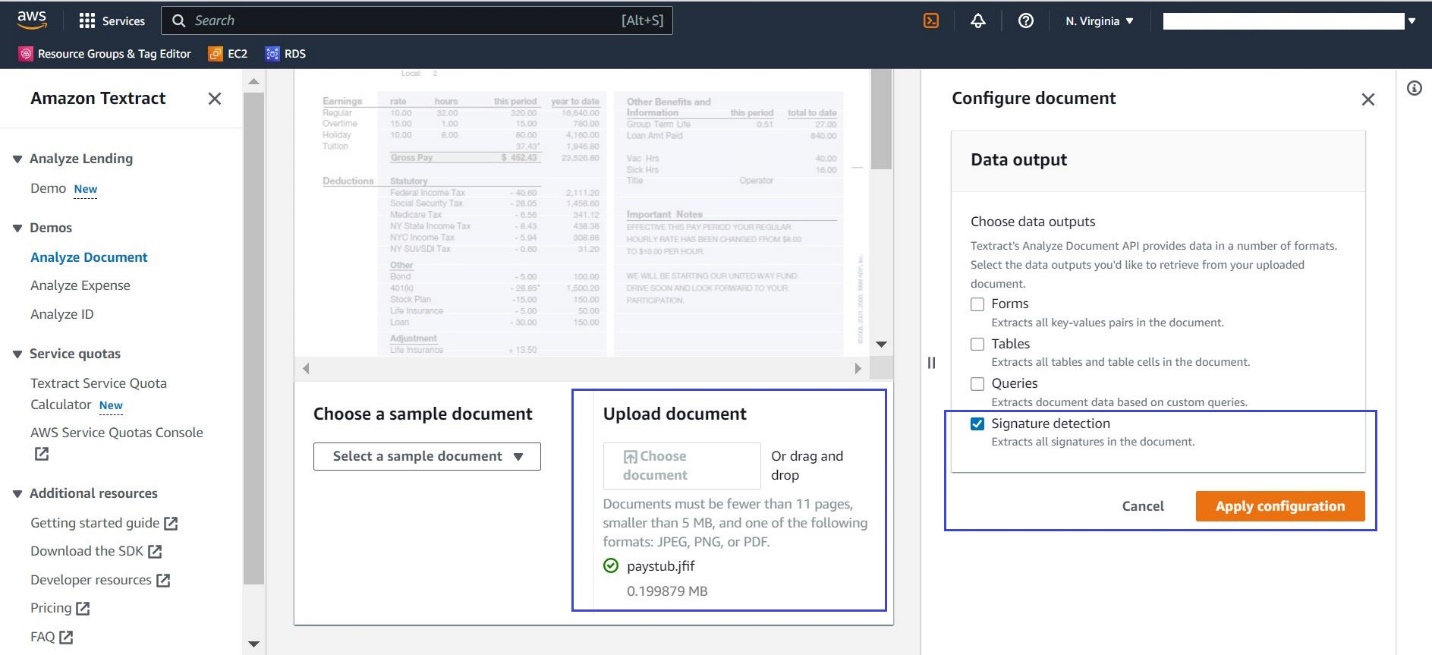The width and height of the screenshot is (1432, 655).
Task: Collapse the Service quotas section
Action: pyautogui.click(x=17, y=354)
